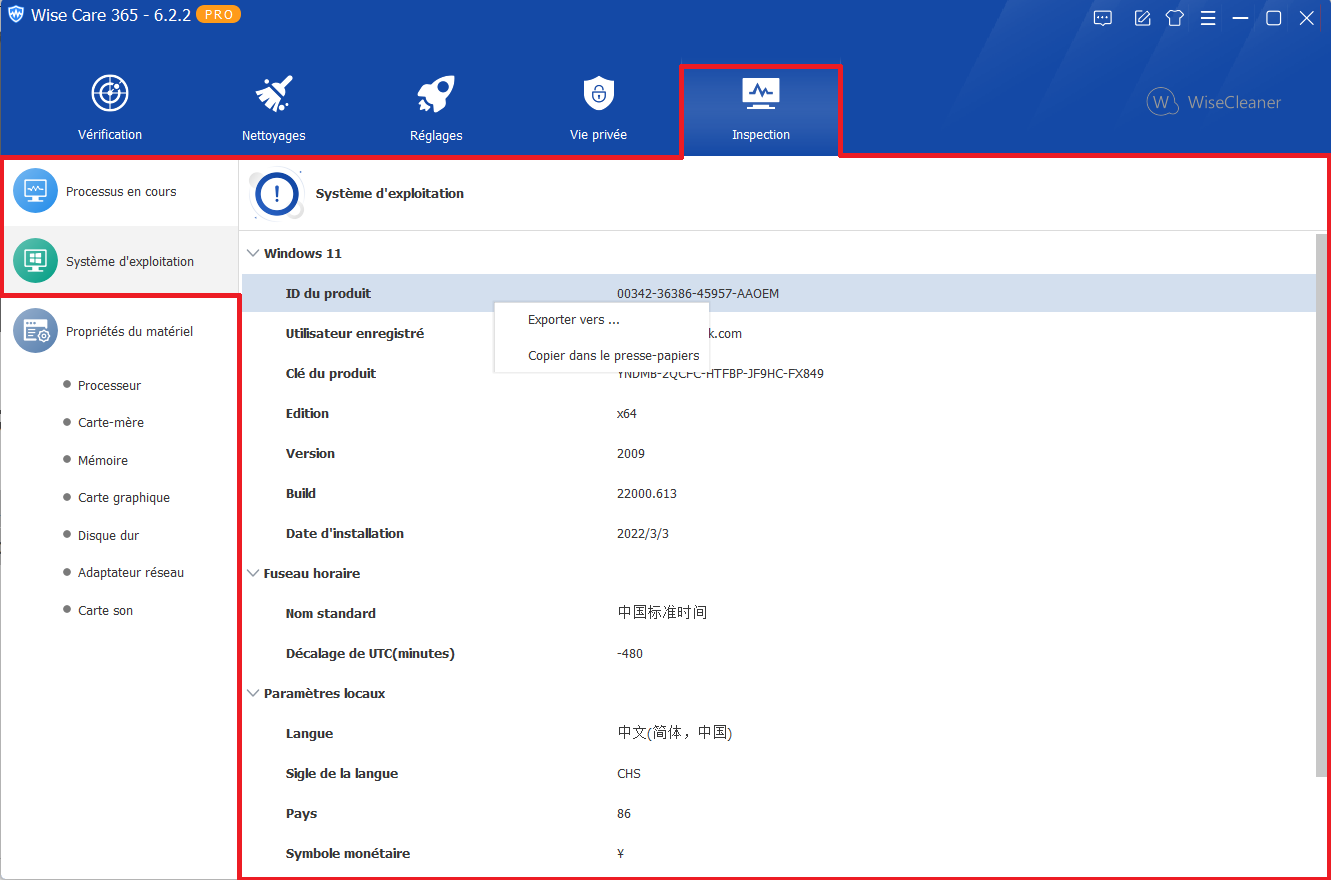The image size is (1331, 880).
Task: Select the Date d'installation row label
Action: tap(345, 533)
